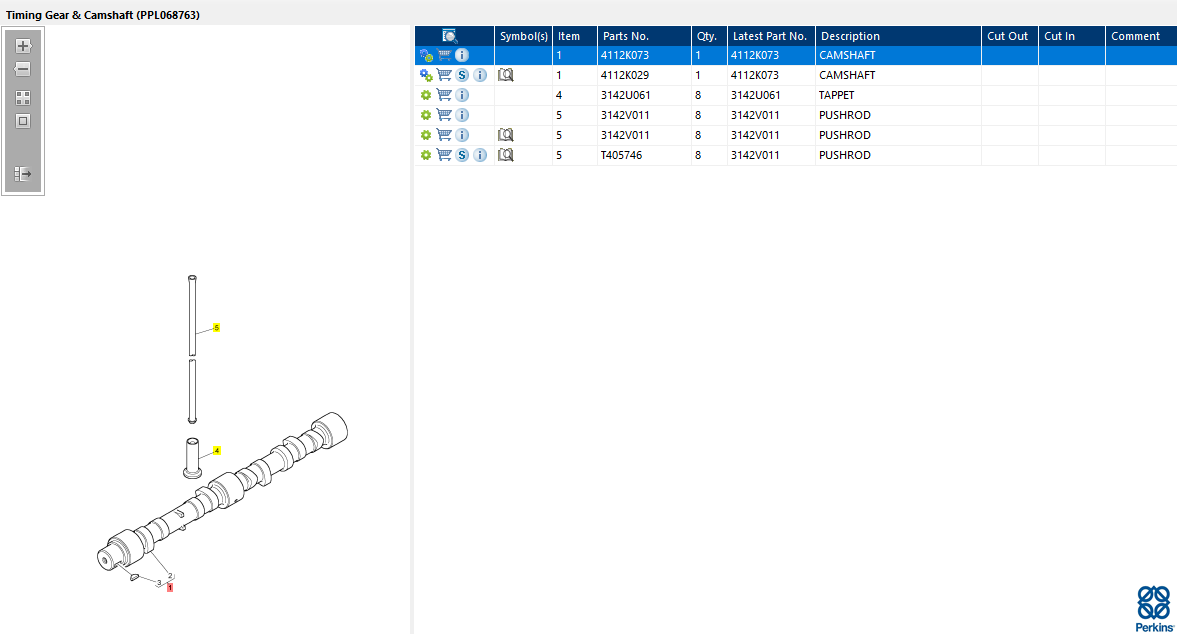The width and height of the screenshot is (1177, 634).
Task: Sort by Symbol(s) column header
Action: pos(523,36)
